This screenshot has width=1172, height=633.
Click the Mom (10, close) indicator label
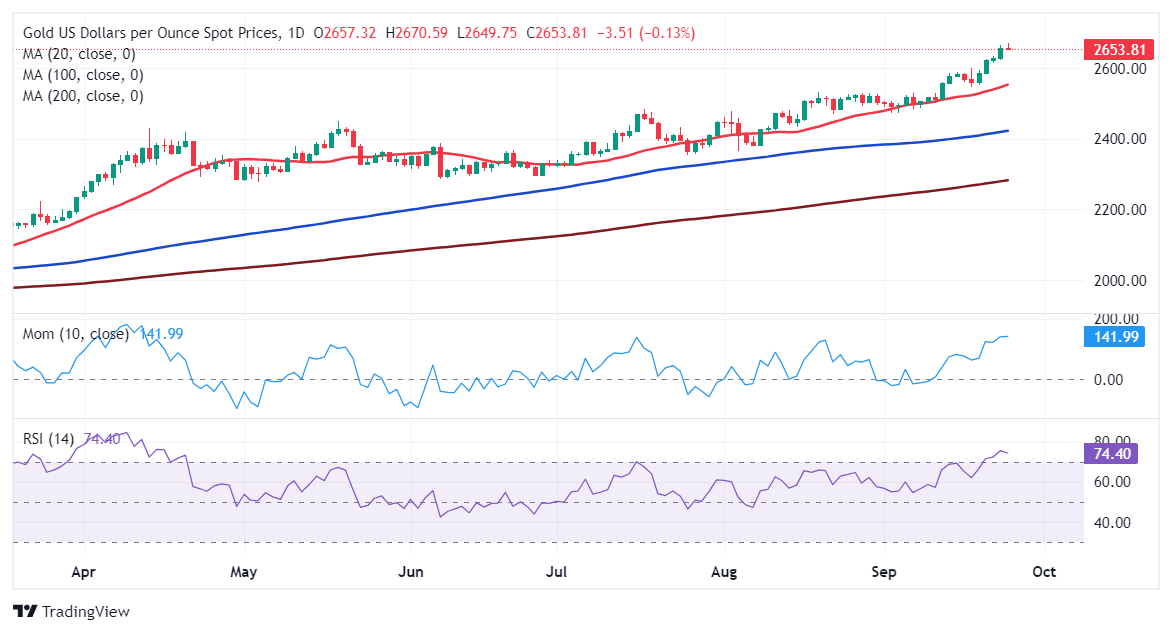tap(75, 334)
